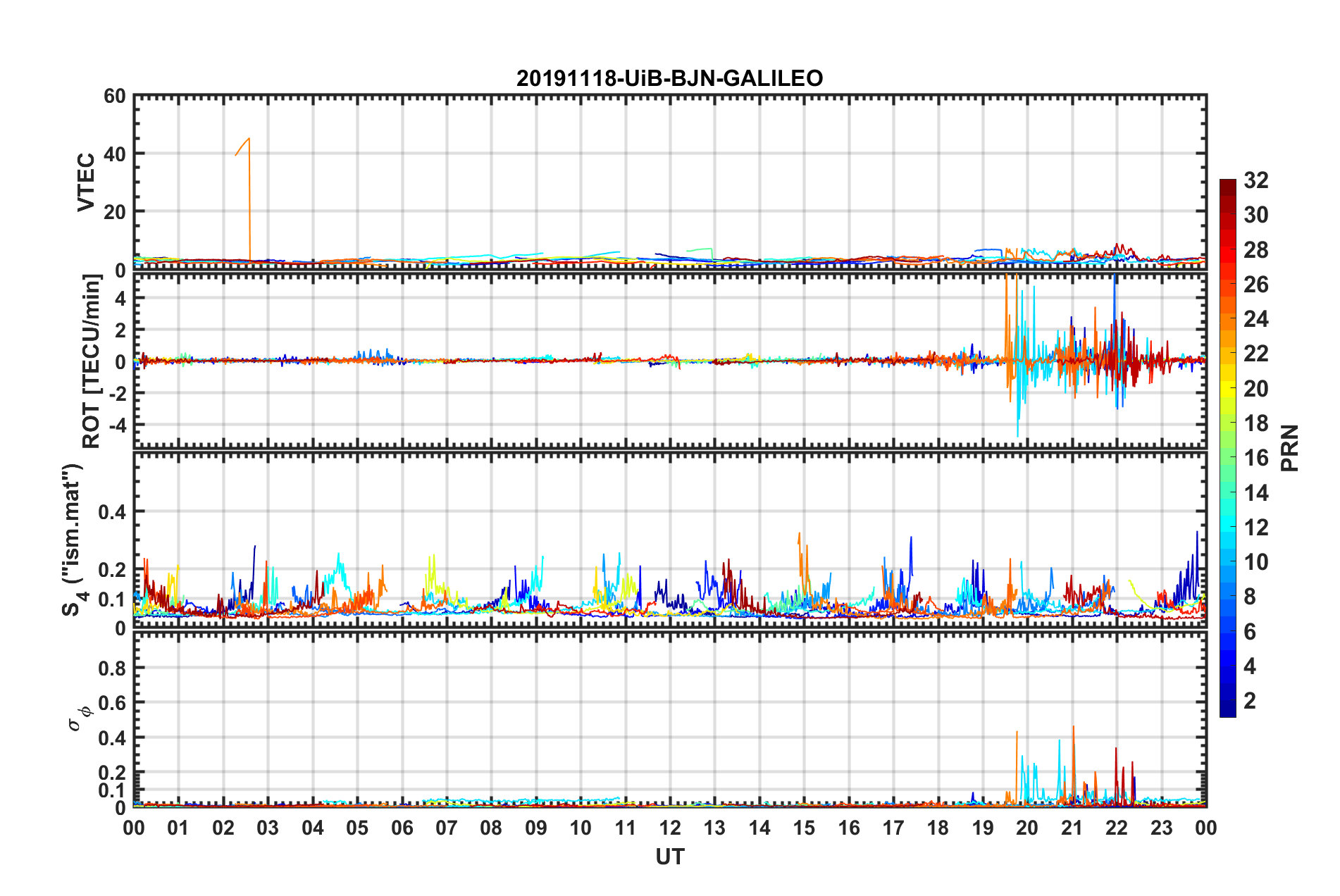Image resolution: width=1340 pixels, height=896 pixels.
Task: Click UT axis tick label "19"
Action: [x=983, y=828]
